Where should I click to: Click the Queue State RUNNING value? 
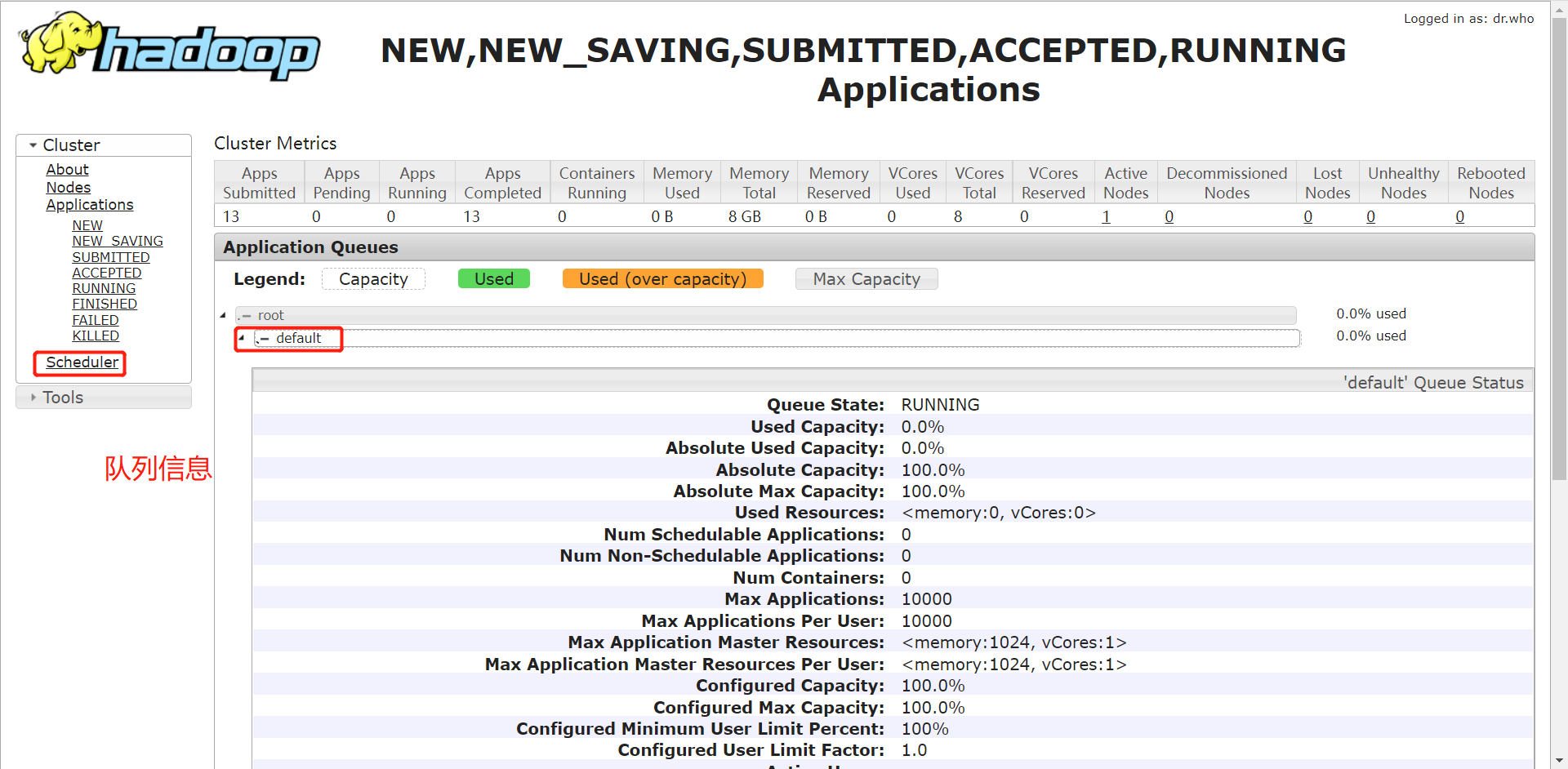pyautogui.click(x=940, y=405)
